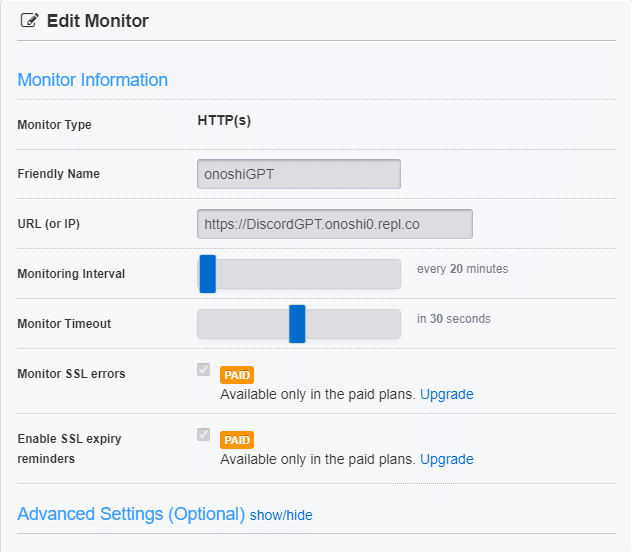Image resolution: width=632 pixels, height=552 pixels.
Task: Click the Monitor Information section heading
Action: pyautogui.click(x=93, y=80)
